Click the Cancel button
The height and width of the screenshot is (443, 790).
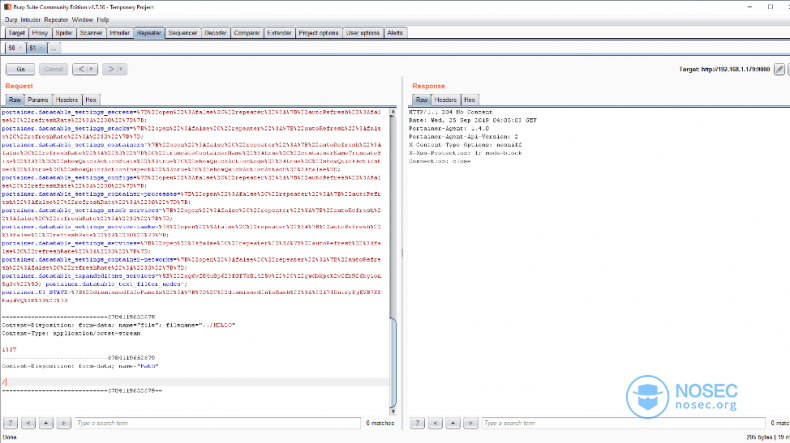click(x=53, y=69)
